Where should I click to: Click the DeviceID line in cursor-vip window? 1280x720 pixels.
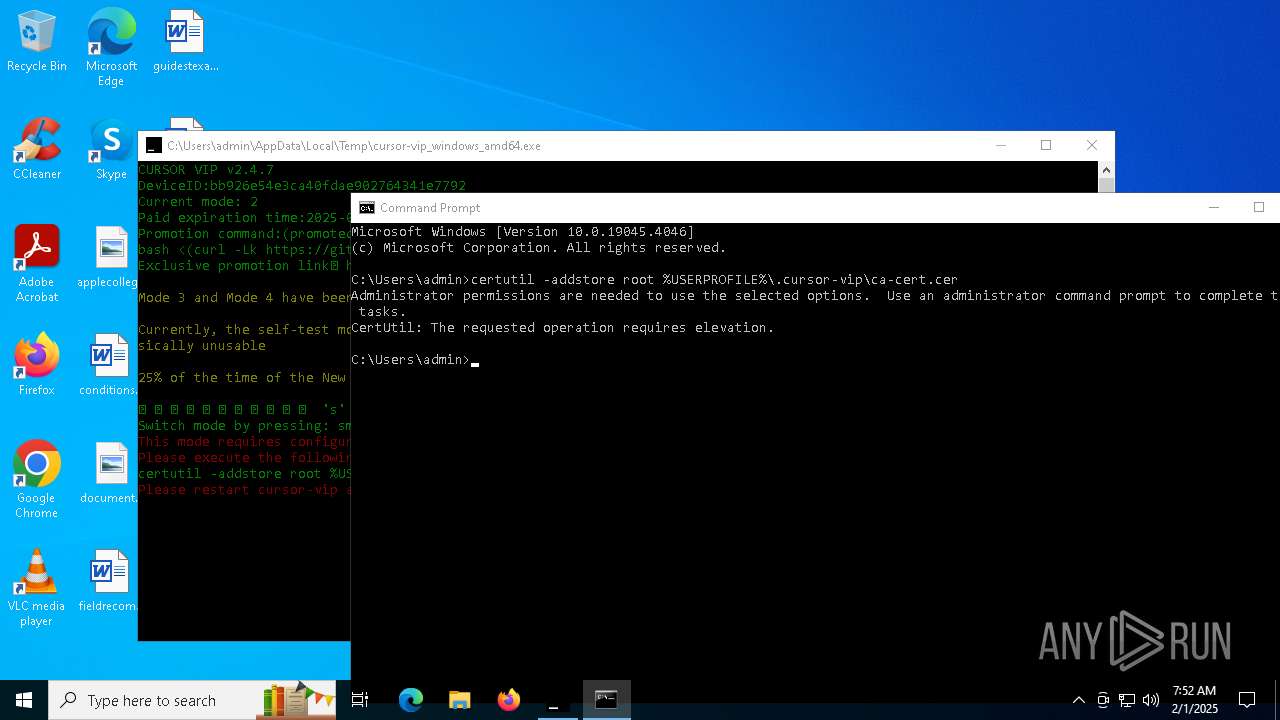click(302, 185)
